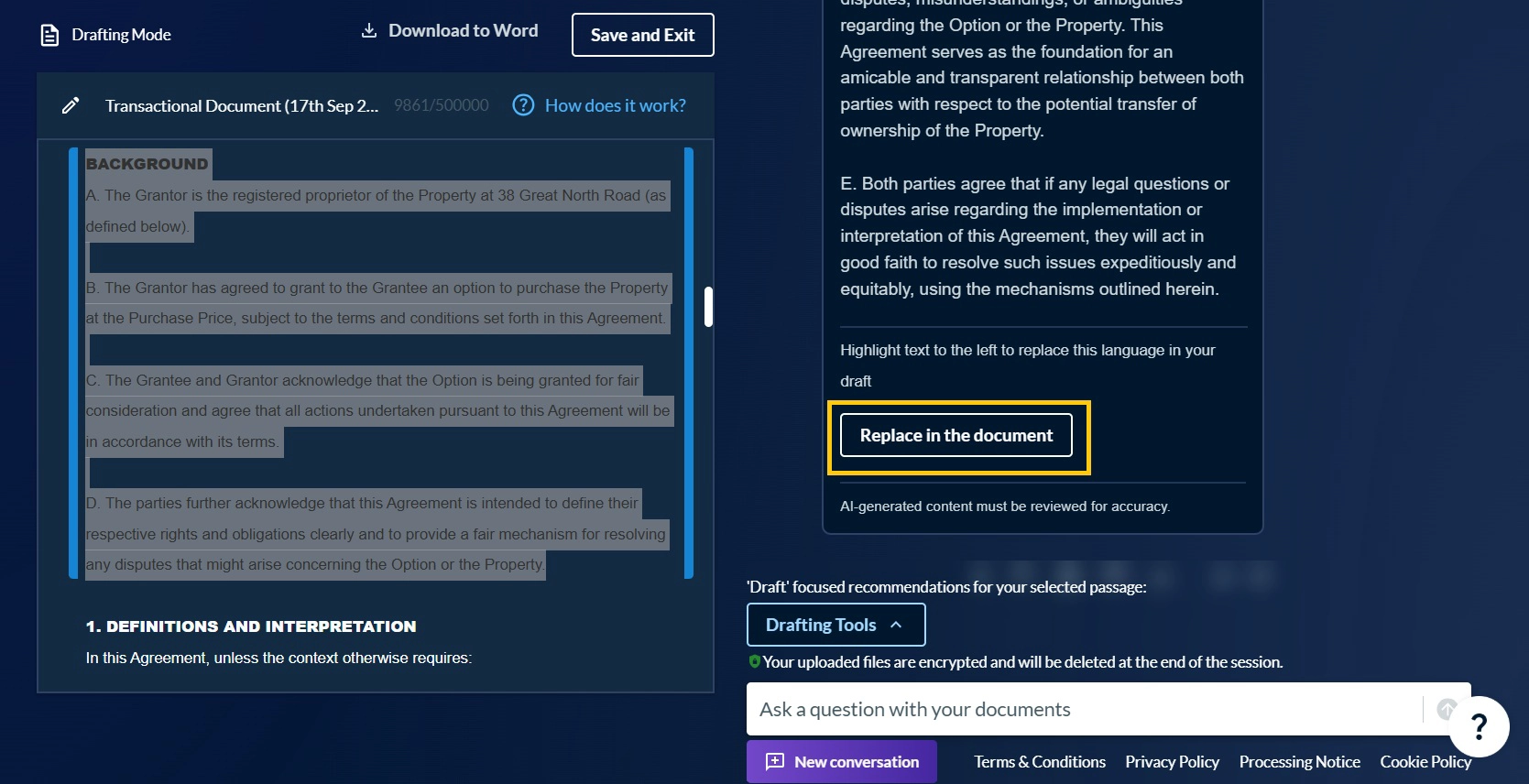Click the pencil icon to rename document

tap(71, 105)
